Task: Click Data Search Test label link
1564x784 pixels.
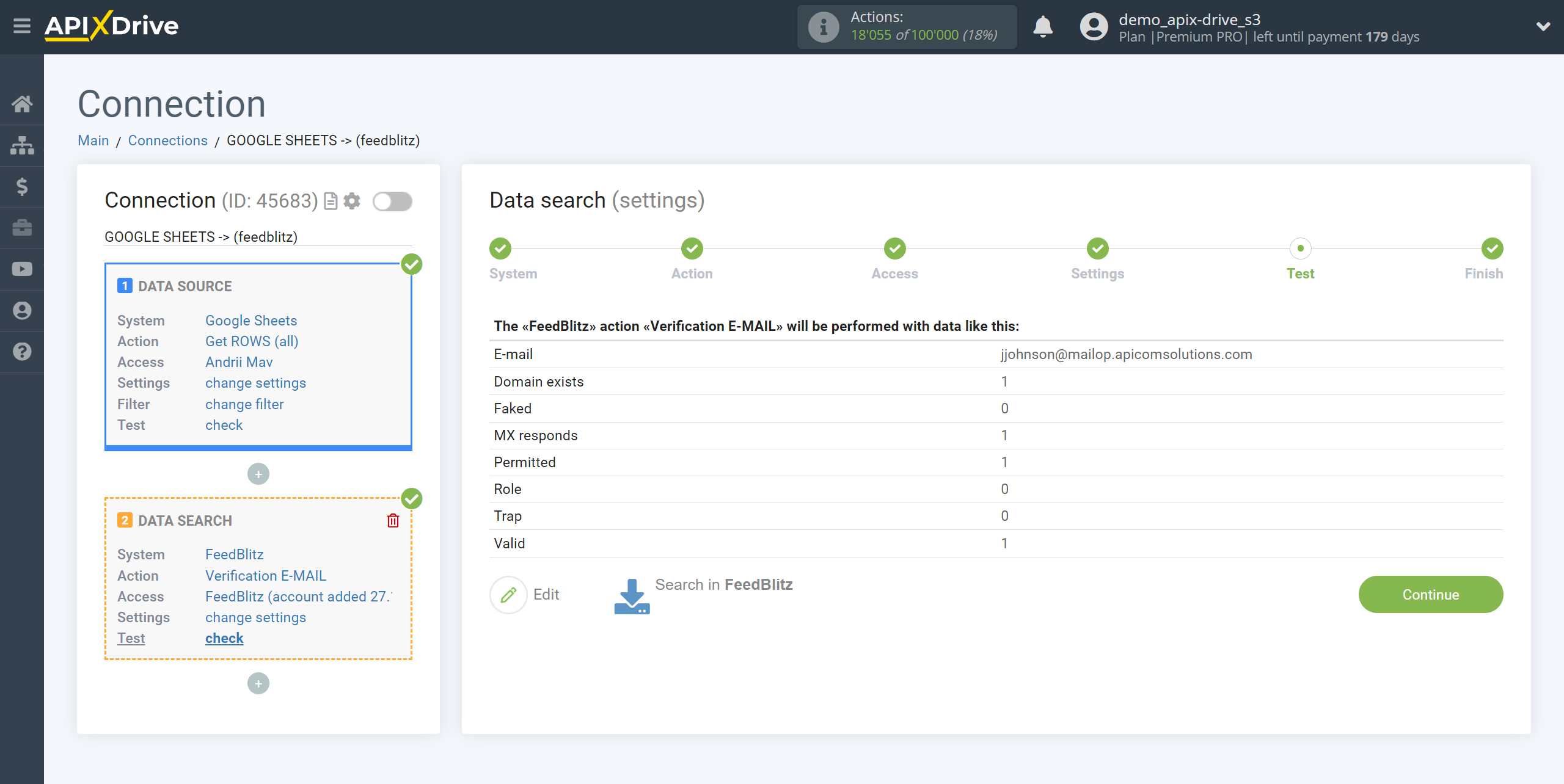Action: point(131,638)
